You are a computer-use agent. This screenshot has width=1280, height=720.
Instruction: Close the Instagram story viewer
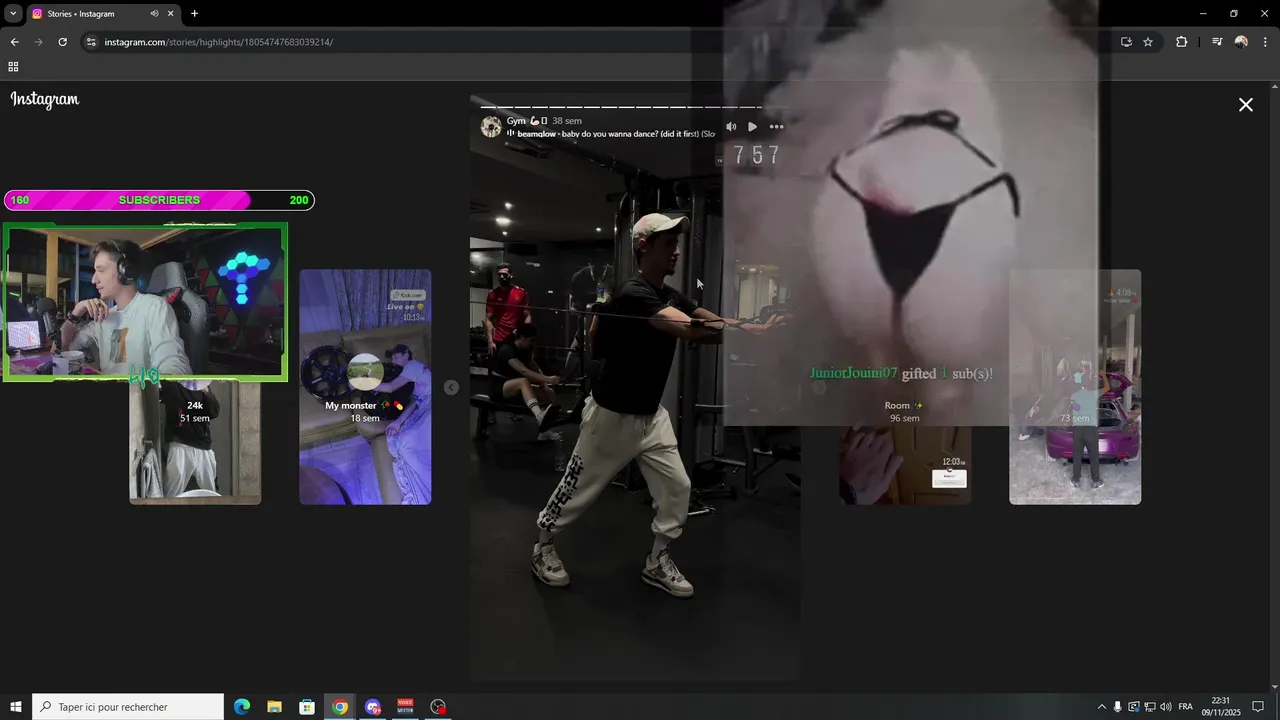(1245, 105)
